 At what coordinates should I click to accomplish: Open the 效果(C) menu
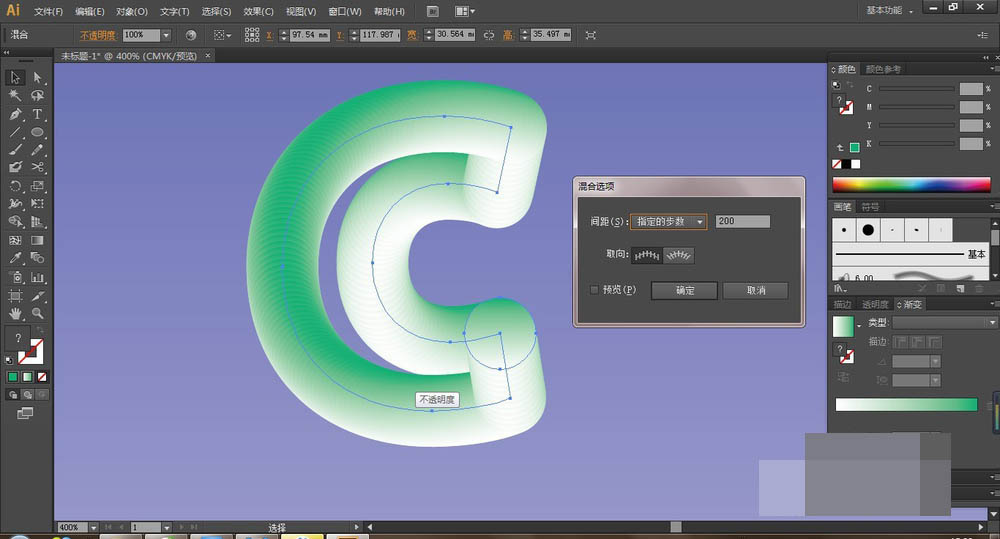click(258, 11)
